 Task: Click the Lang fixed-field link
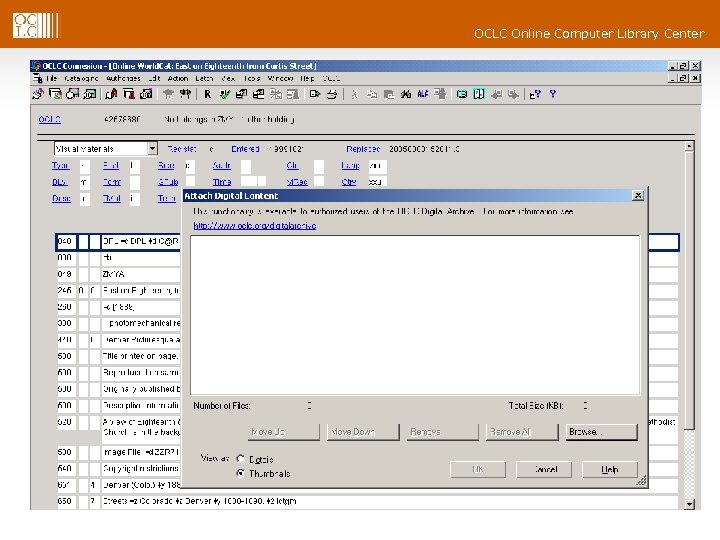click(x=350, y=165)
